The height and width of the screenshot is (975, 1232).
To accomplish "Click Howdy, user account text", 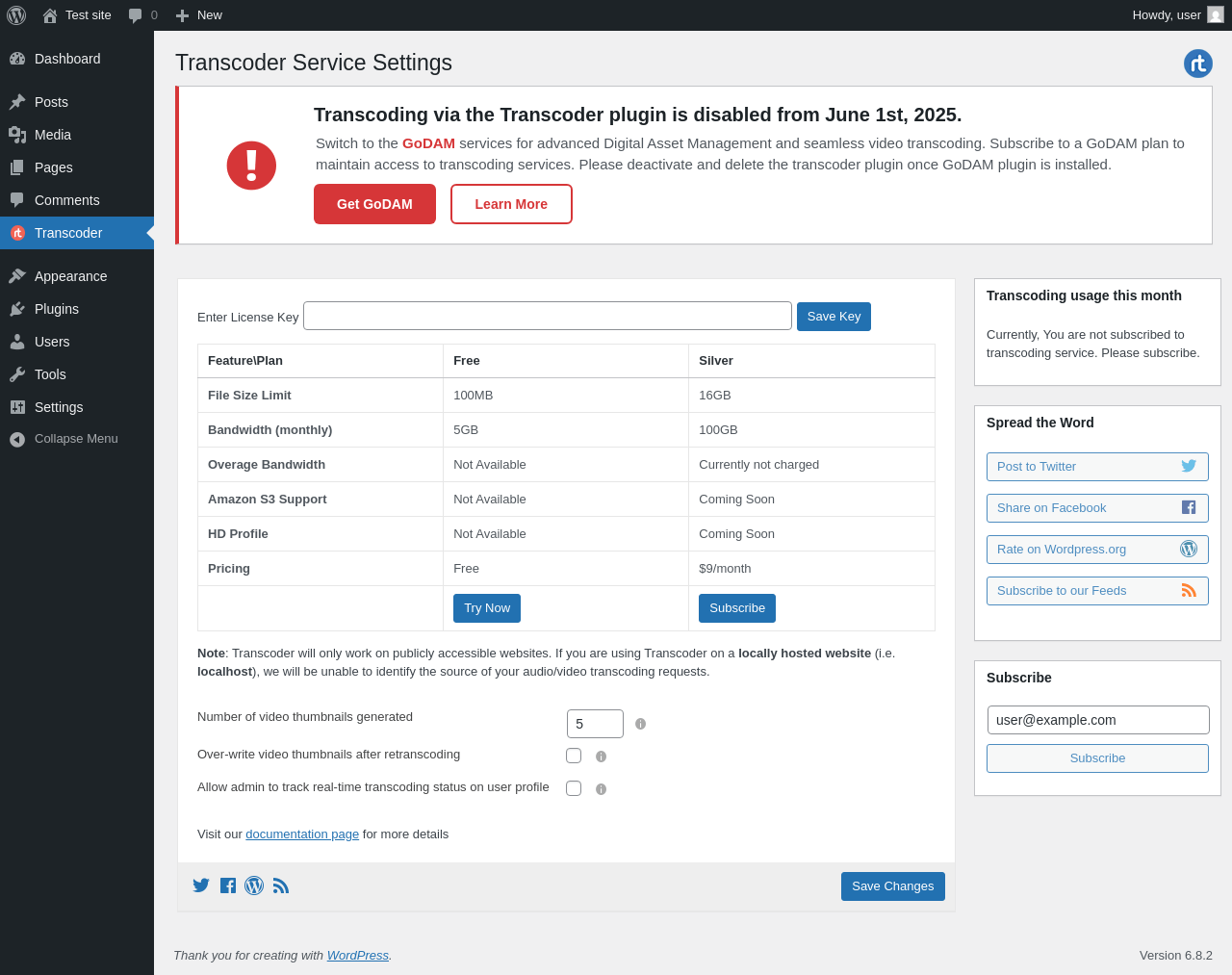I will (1167, 15).
